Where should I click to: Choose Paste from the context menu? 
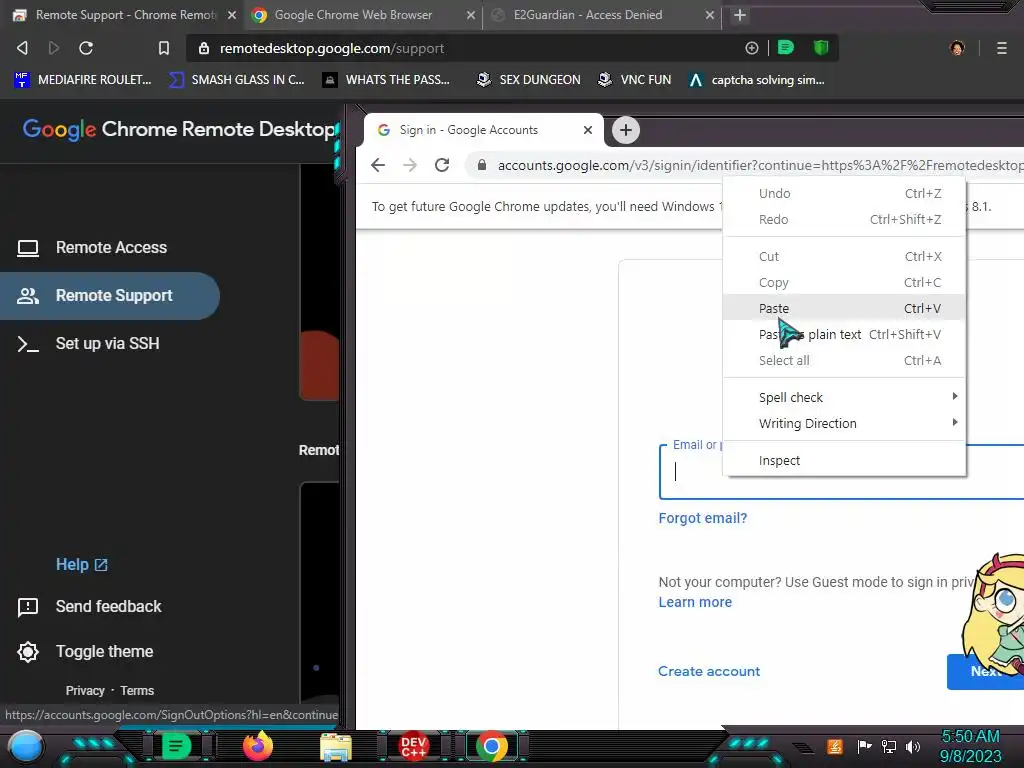[x=844, y=308]
